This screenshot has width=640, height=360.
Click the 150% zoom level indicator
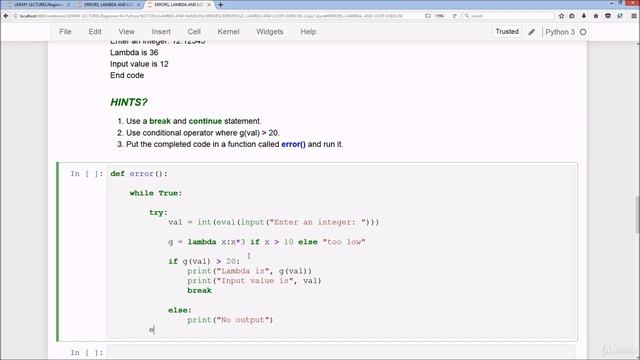440,16
